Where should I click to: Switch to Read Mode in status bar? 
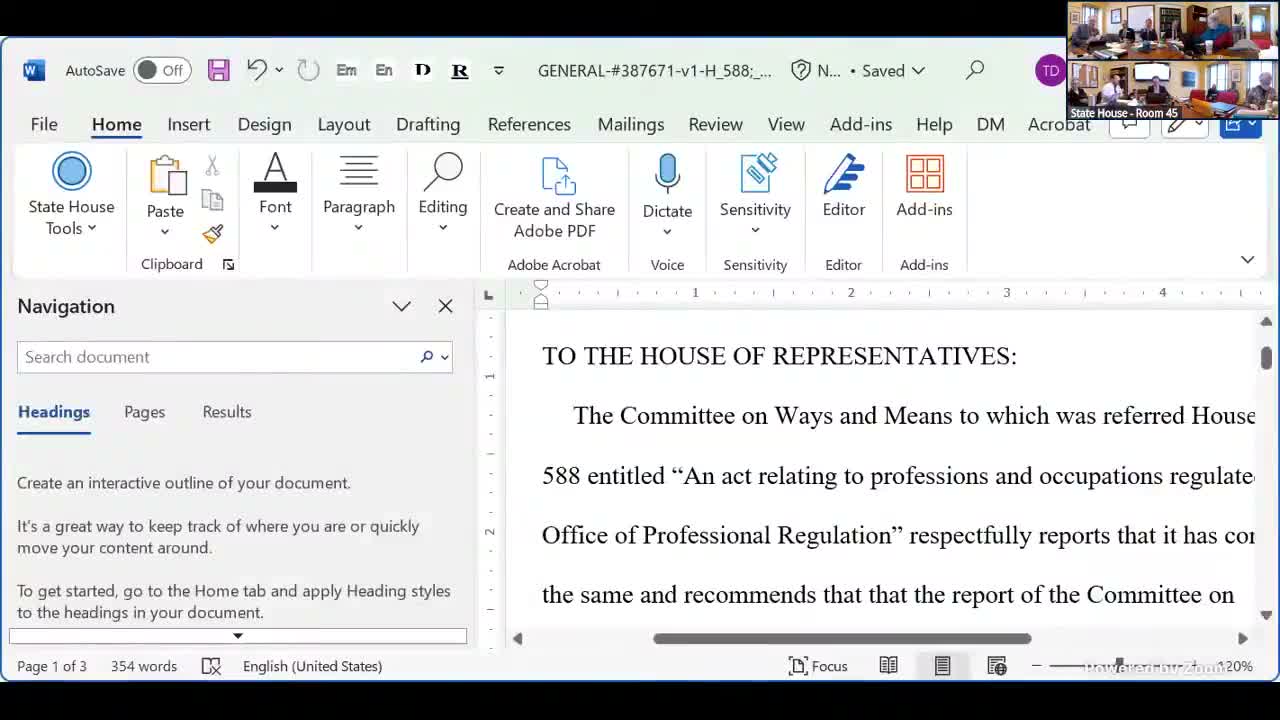click(x=888, y=665)
